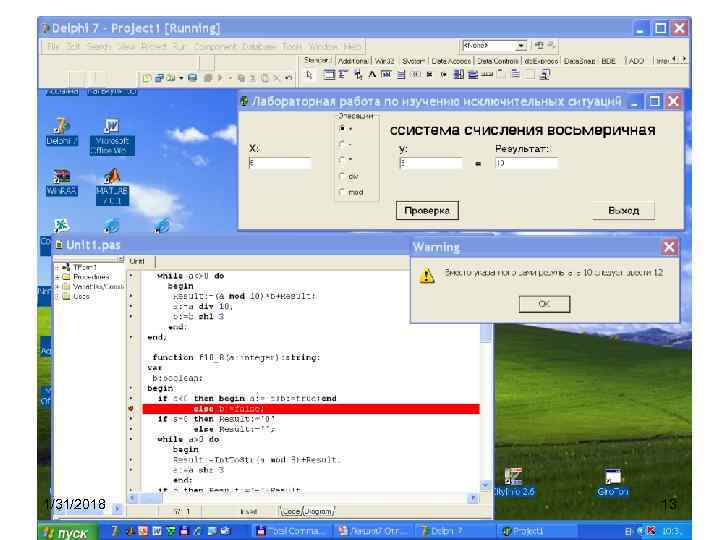Select the '+' operation radio button
The height and width of the screenshot is (540, 720).
pyautogui.click(x=341, y=129)
